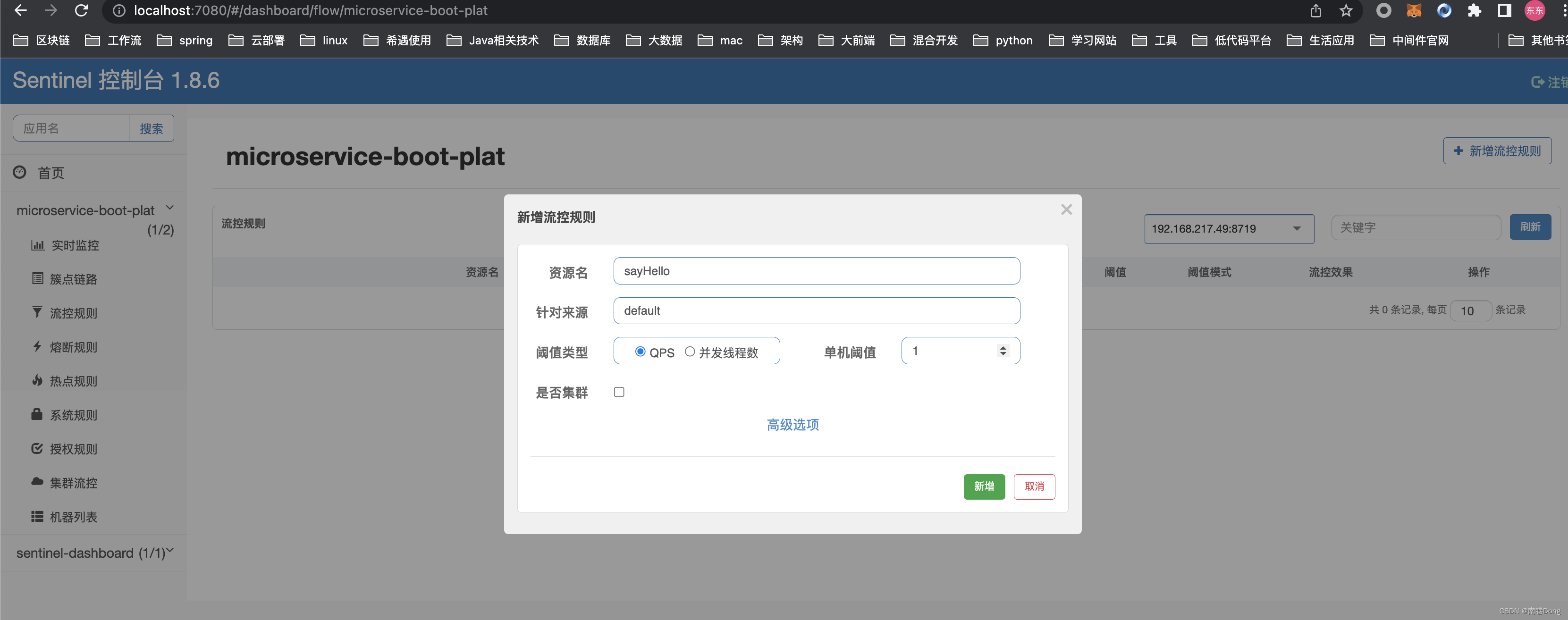Click the green 新增 button
Image resolution: width=1568 pixels, height=620 pixels.
point(984,486)
